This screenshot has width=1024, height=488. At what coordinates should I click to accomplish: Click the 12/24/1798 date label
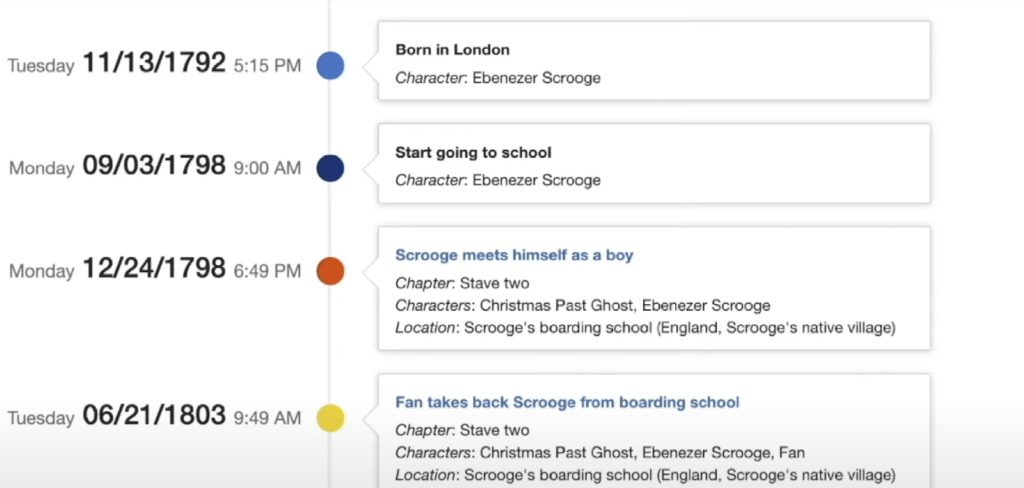click(x=154, y=269)
